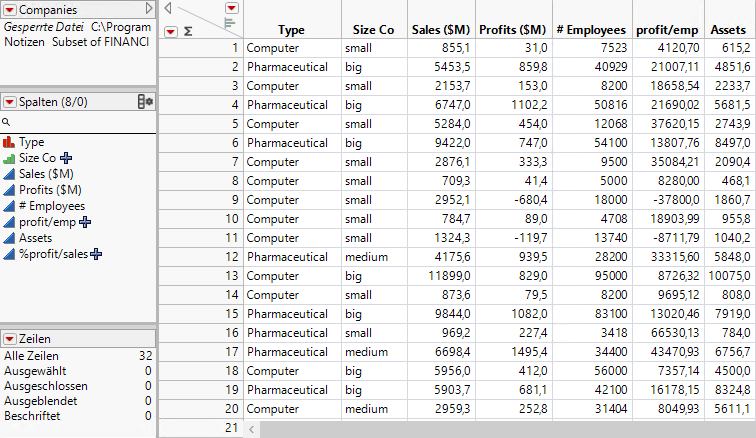
Task: Collapse the Companies panel with the arrow
Action: coord(149,8)
